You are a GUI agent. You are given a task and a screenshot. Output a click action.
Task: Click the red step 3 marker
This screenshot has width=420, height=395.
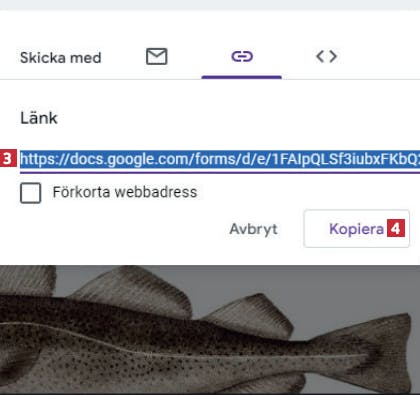[8, 159]
